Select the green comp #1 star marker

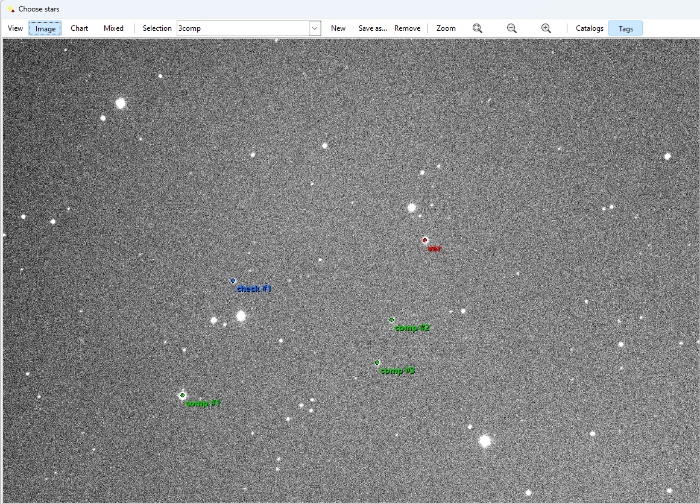tap(182, 396)
